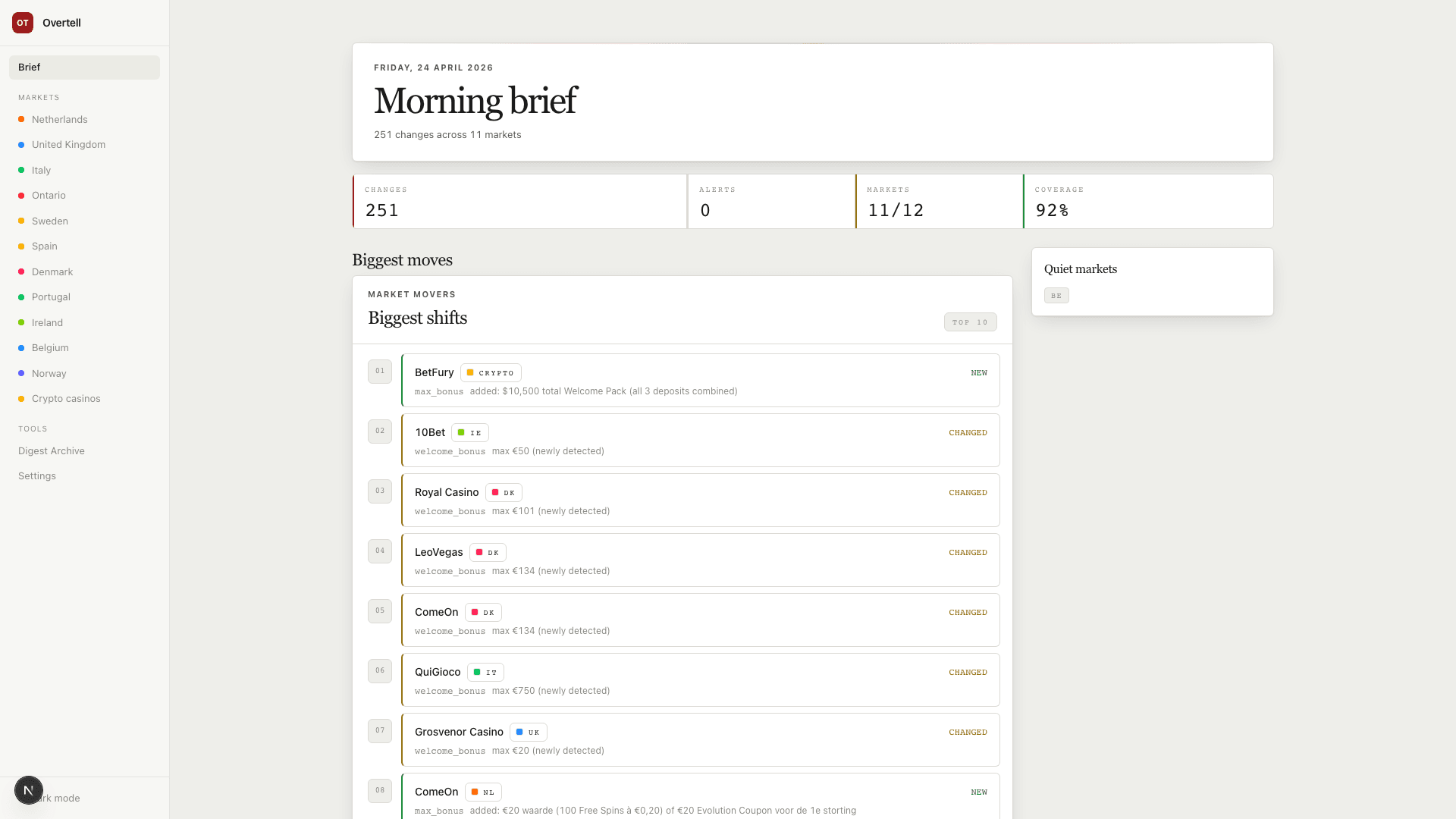Open the Brief sidebar item

pyautogui.click(x=84, y=67)
